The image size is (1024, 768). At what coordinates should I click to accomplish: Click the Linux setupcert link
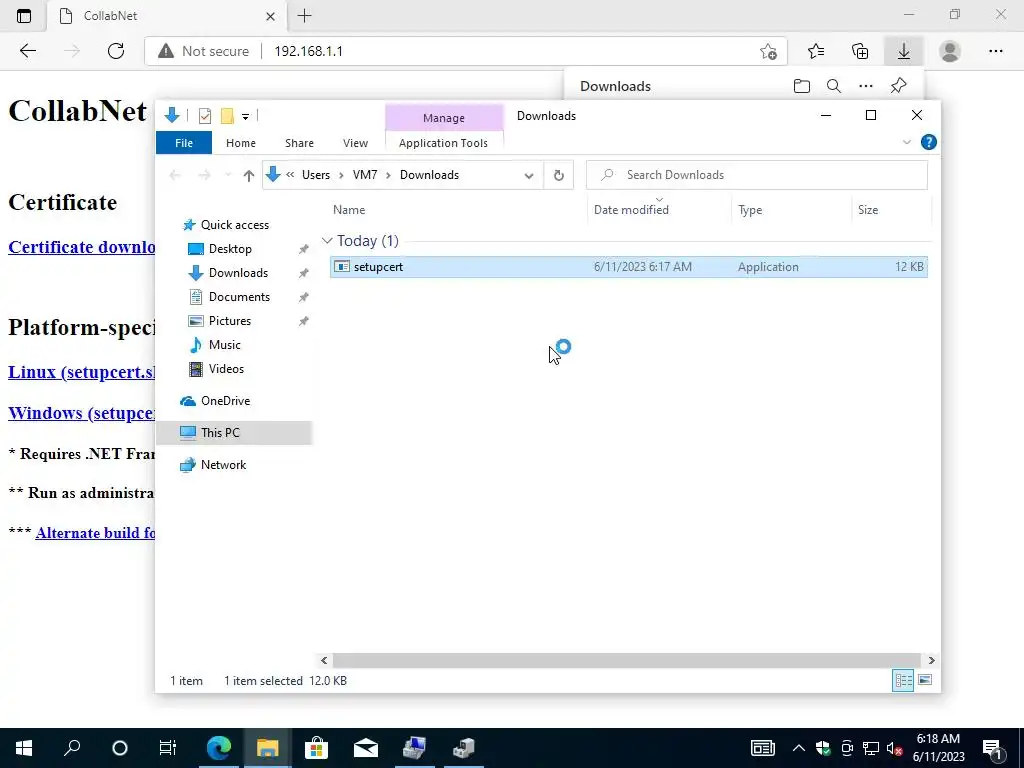click(82, 372)
